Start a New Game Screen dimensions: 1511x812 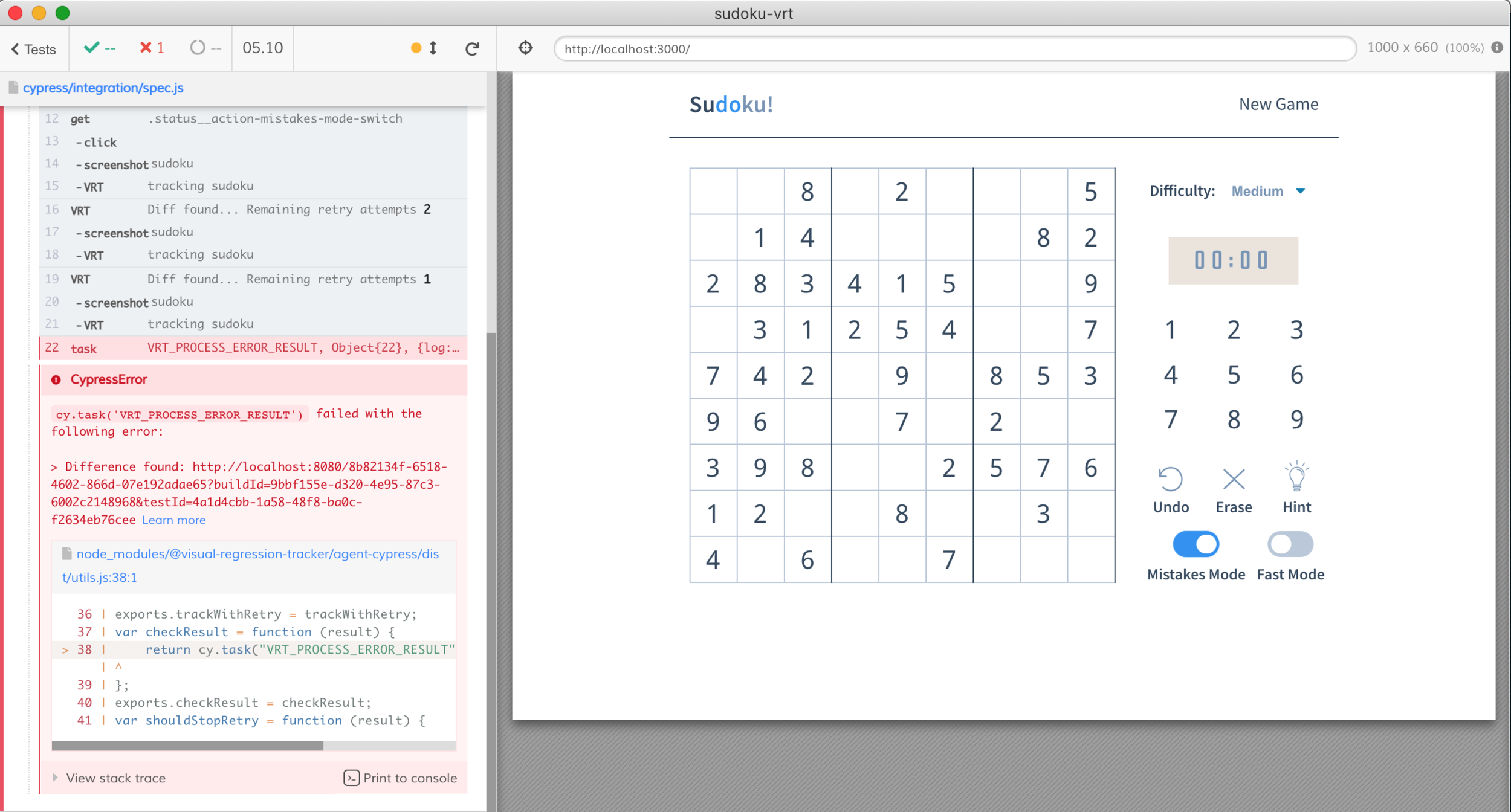click(x=1278, y=104)
